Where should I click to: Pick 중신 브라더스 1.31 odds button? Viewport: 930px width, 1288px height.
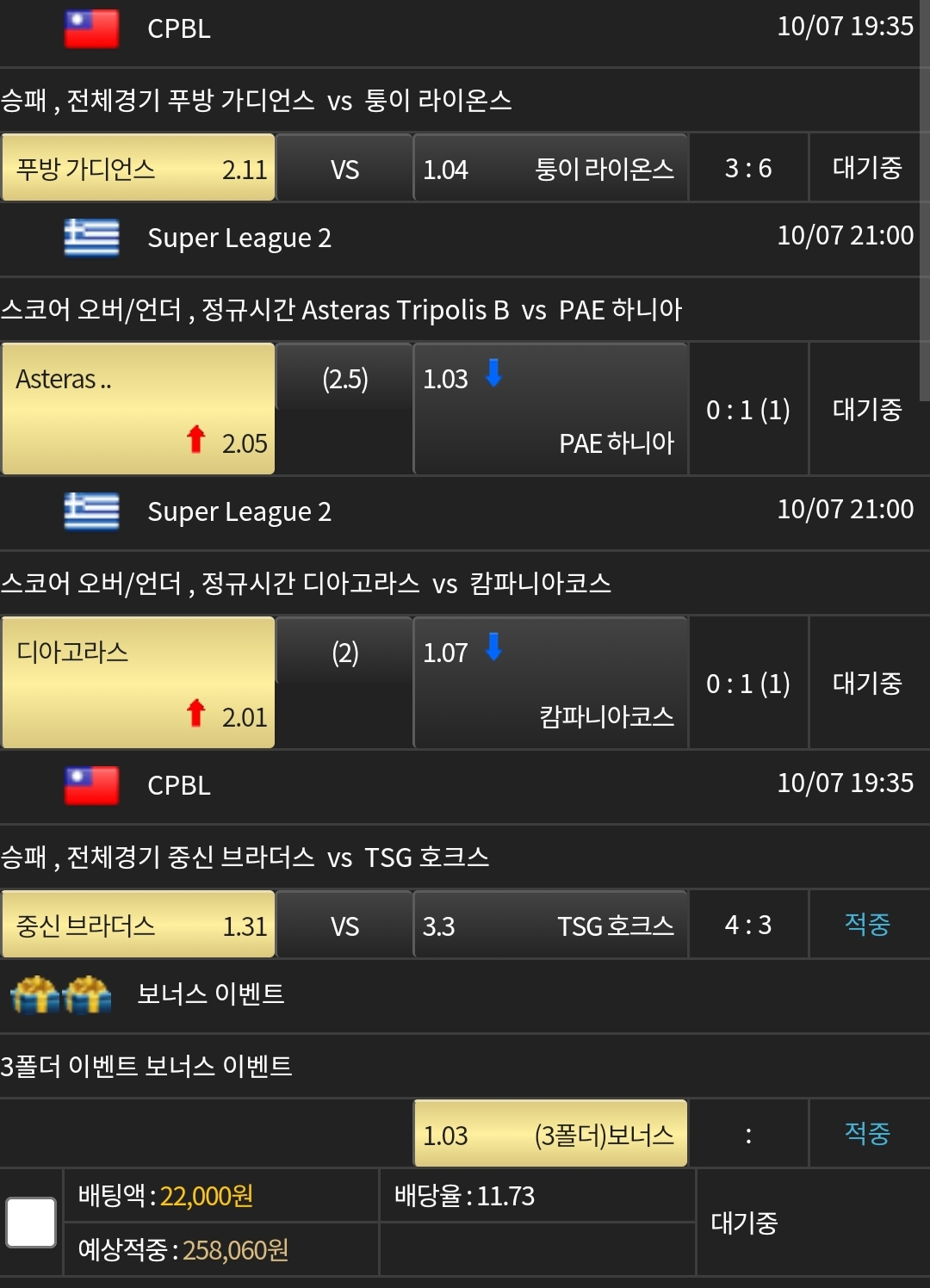coord(138,925)
